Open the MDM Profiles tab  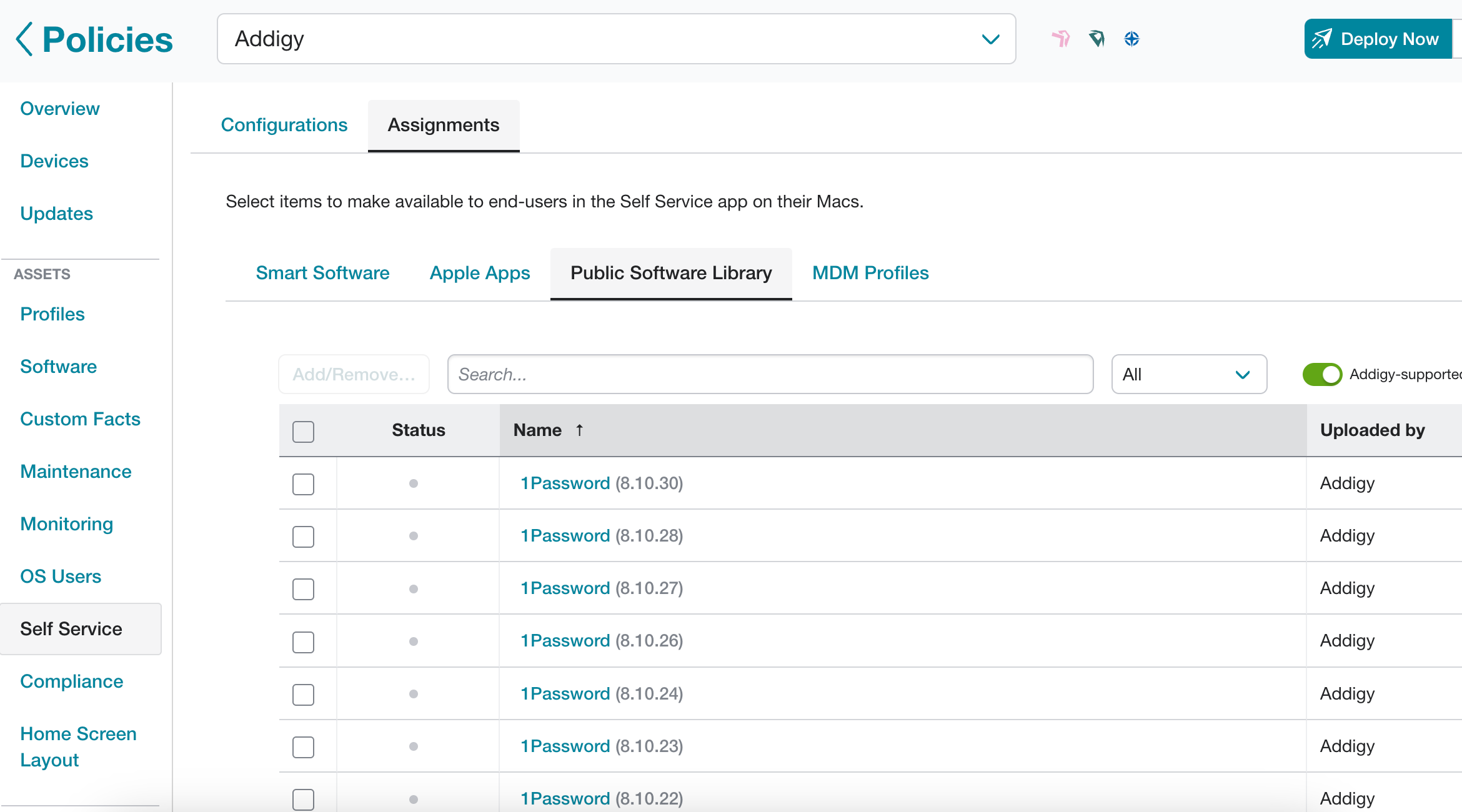point(870,273)
